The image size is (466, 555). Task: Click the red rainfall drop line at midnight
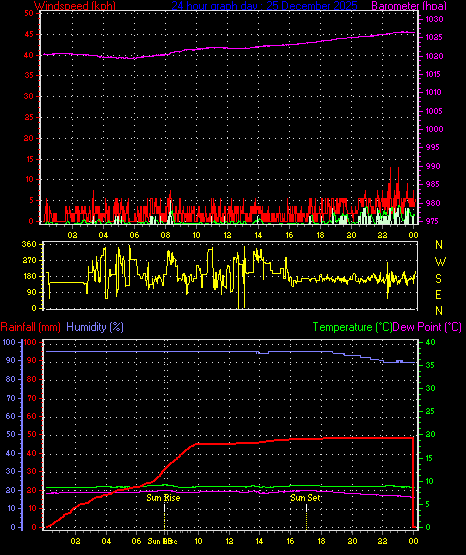tap(413, 482)
